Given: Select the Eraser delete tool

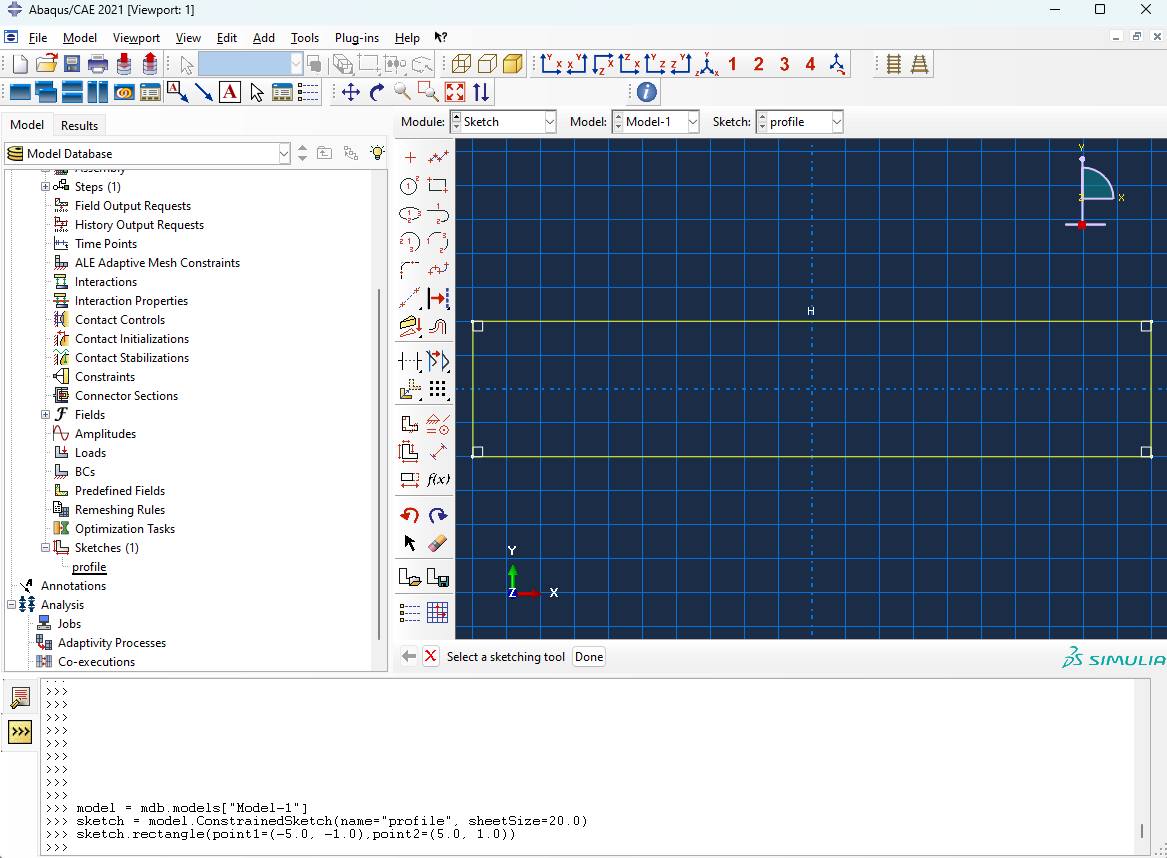Looking at the screenshot, I should pos(438,543).
